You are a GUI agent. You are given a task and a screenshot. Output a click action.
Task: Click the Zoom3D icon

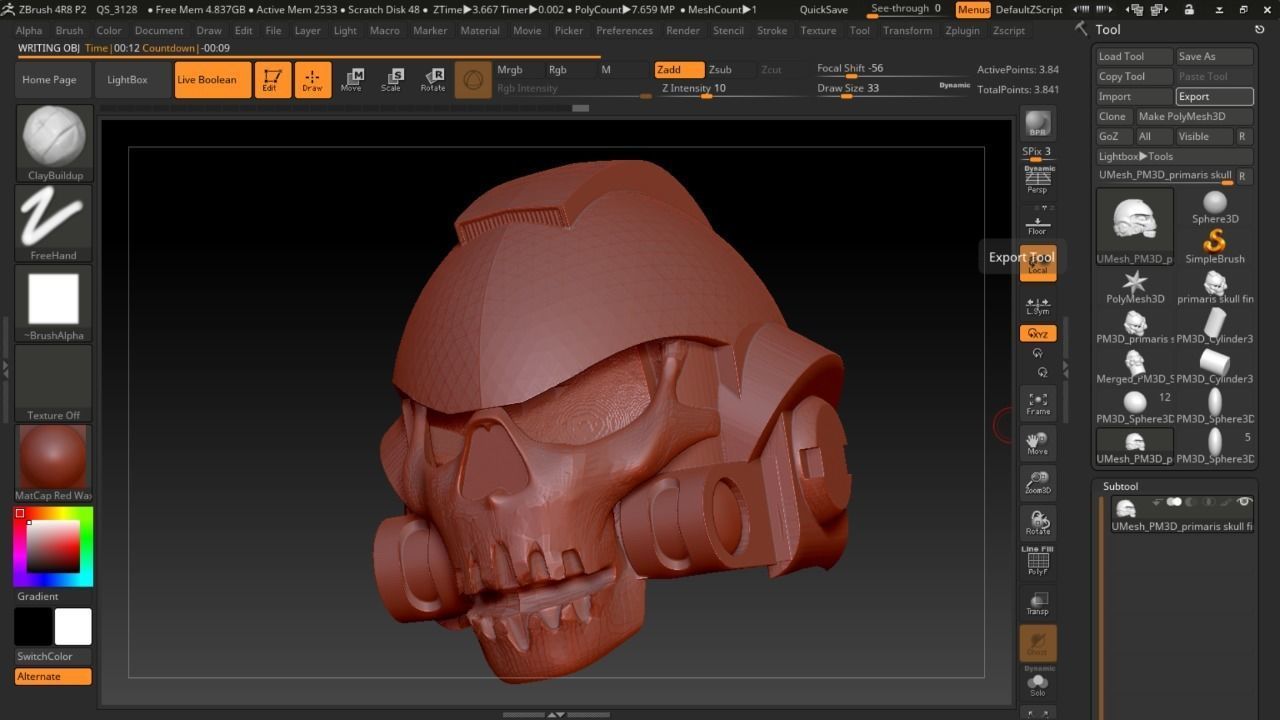click(1038, 483)
